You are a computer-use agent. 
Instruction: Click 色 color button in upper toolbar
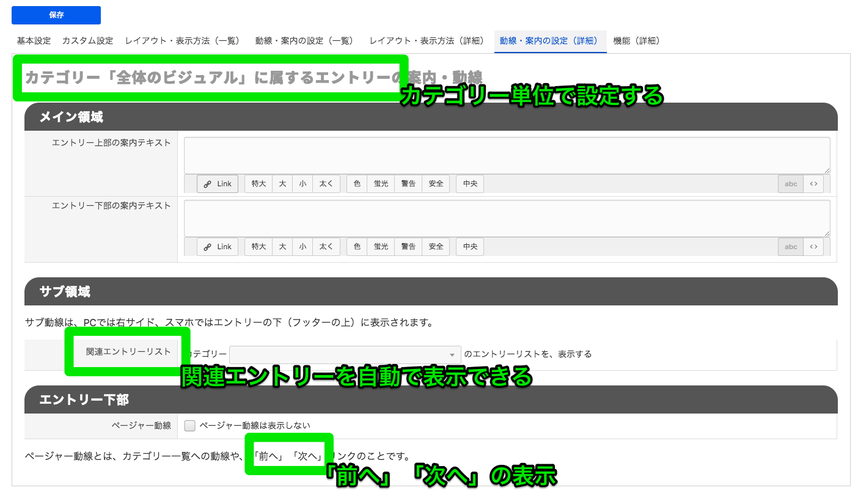(x=357, y=184)
